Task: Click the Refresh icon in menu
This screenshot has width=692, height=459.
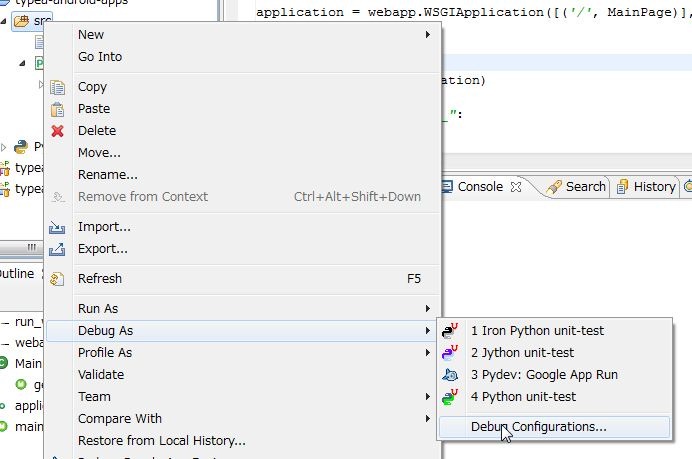Action: pyautogui.click(x=58, y=279)
